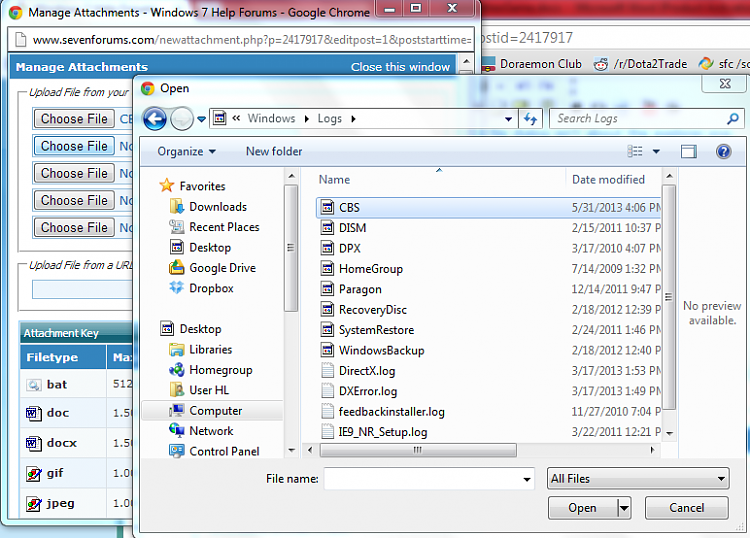Click the navigation pane scroll up arrow
The image size is (750, 538).
291,176
